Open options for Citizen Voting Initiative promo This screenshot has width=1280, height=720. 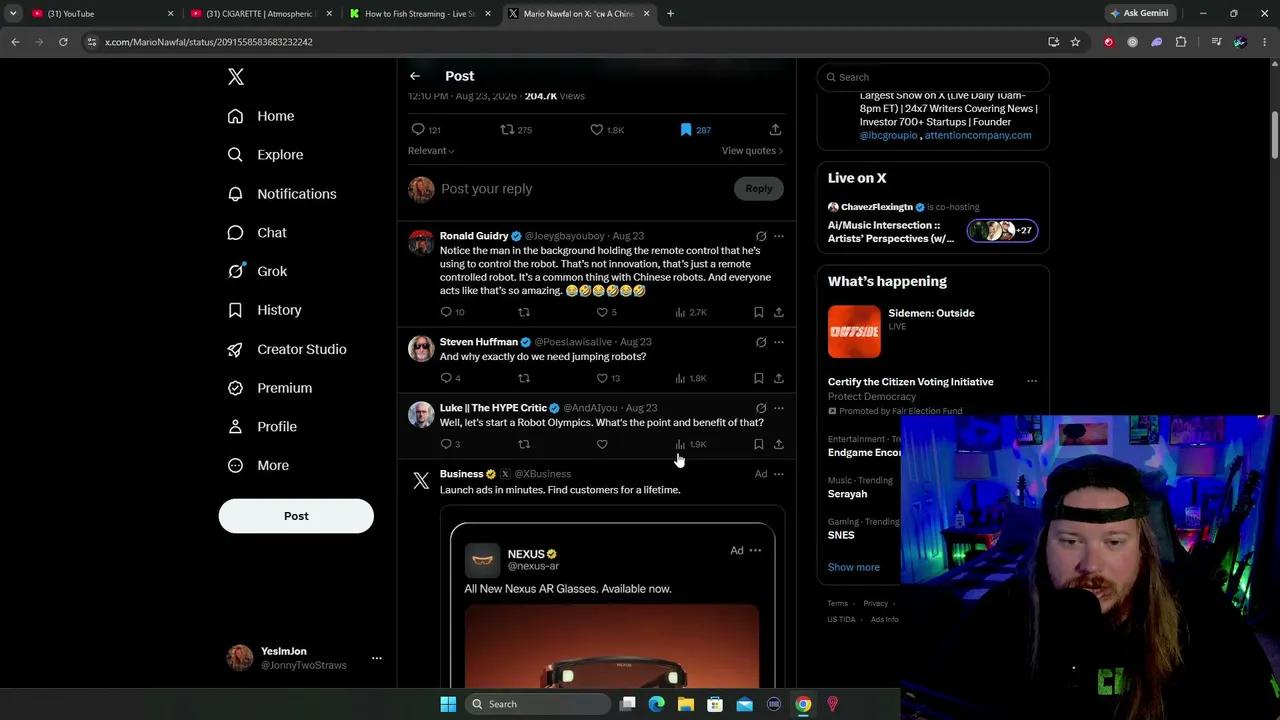point(1032,382)
